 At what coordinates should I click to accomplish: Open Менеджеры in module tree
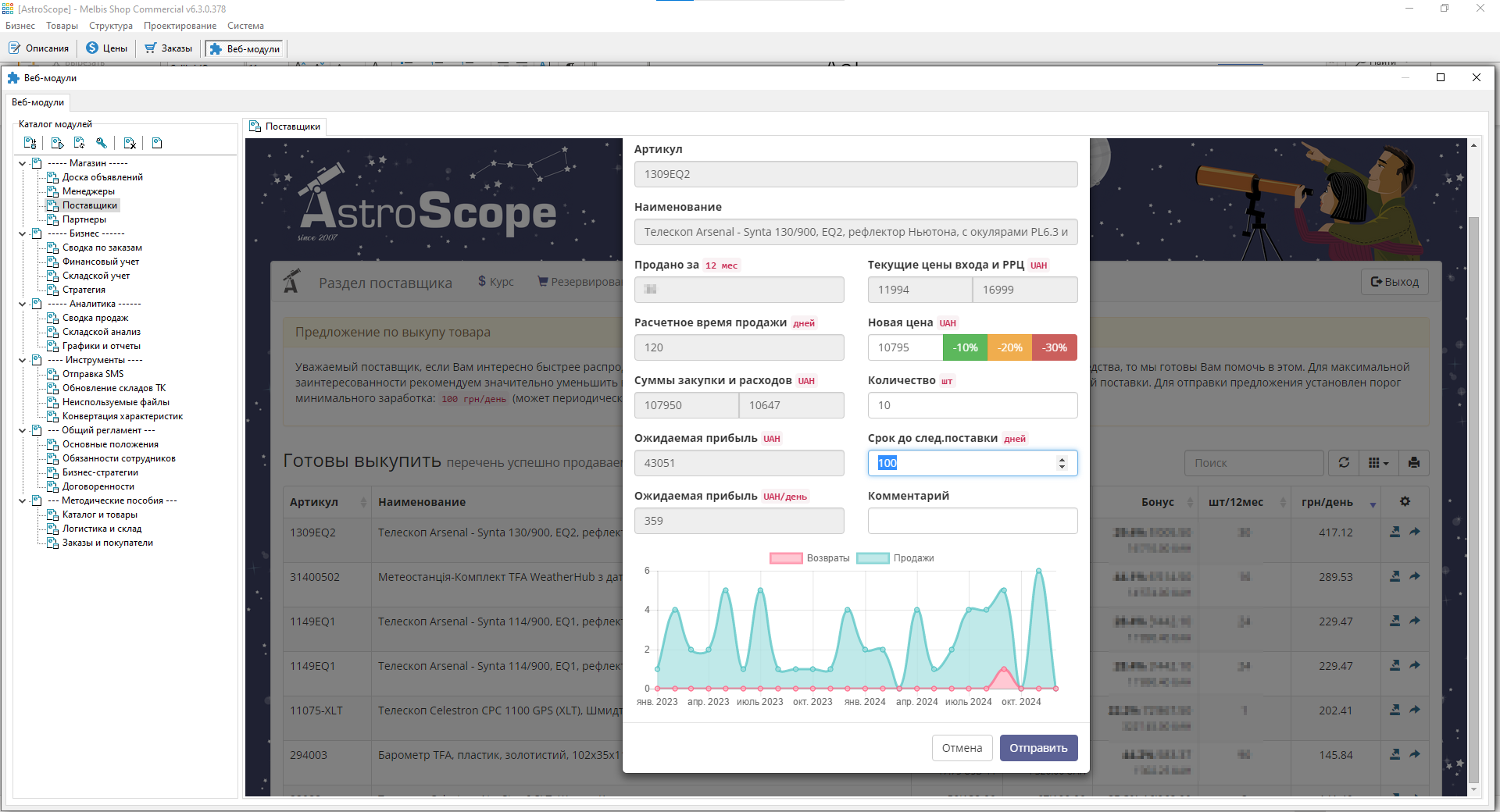(88, 191)
